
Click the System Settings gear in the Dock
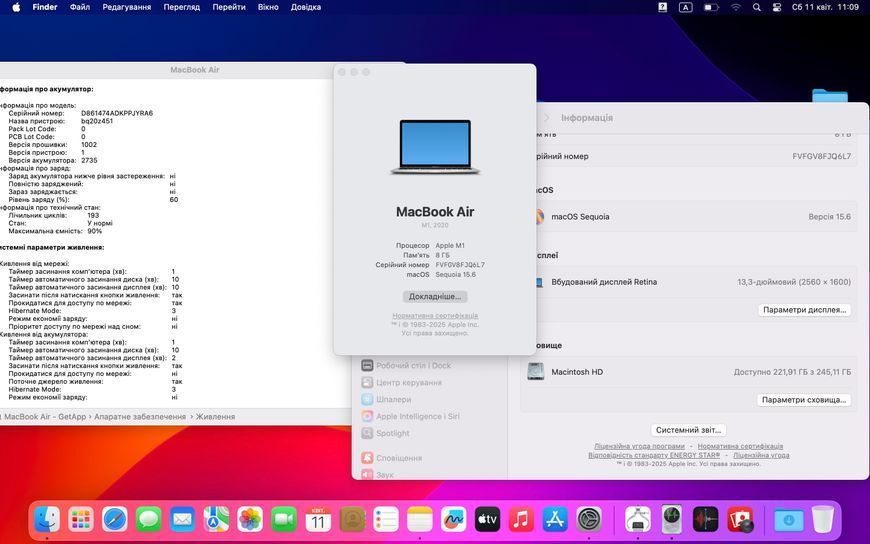pos(589,520)
